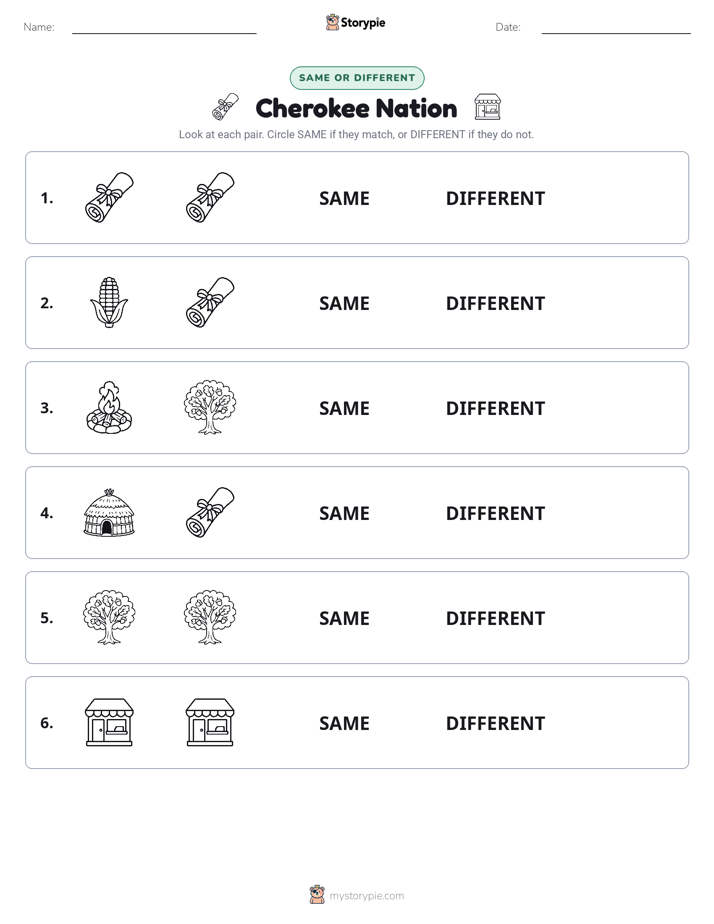Choose SAME for pair 1
Screen dimensions: 714x924
344,199
